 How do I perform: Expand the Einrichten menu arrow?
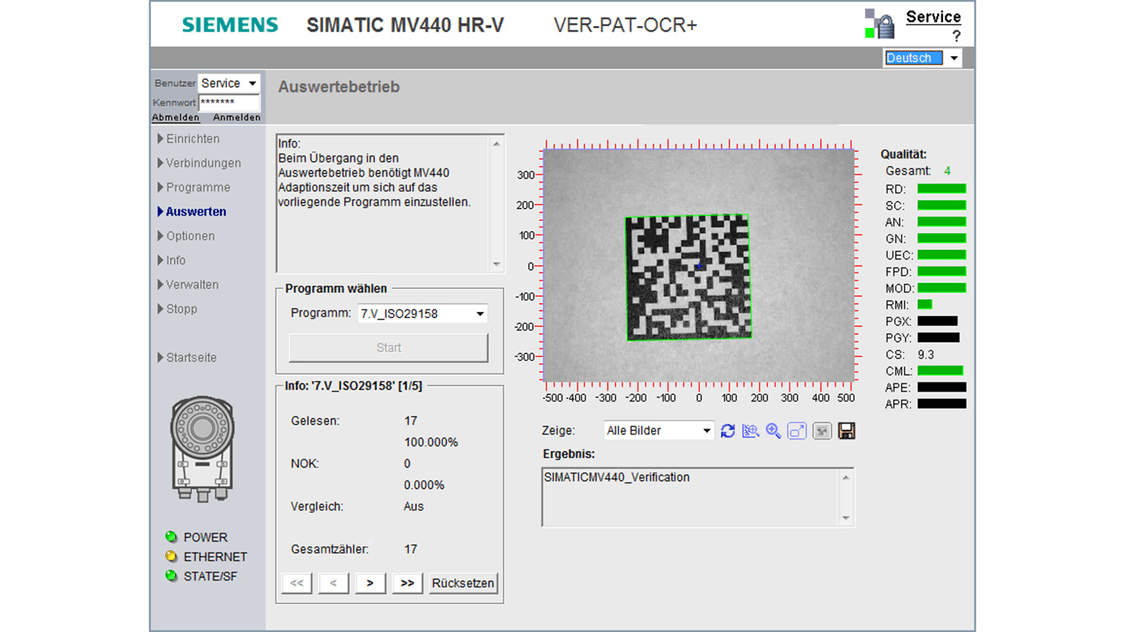160,138
